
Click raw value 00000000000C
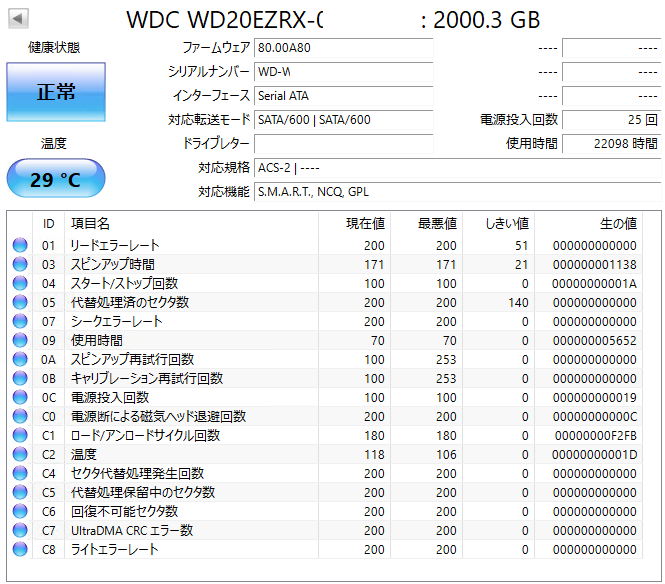tap(595, 416)
